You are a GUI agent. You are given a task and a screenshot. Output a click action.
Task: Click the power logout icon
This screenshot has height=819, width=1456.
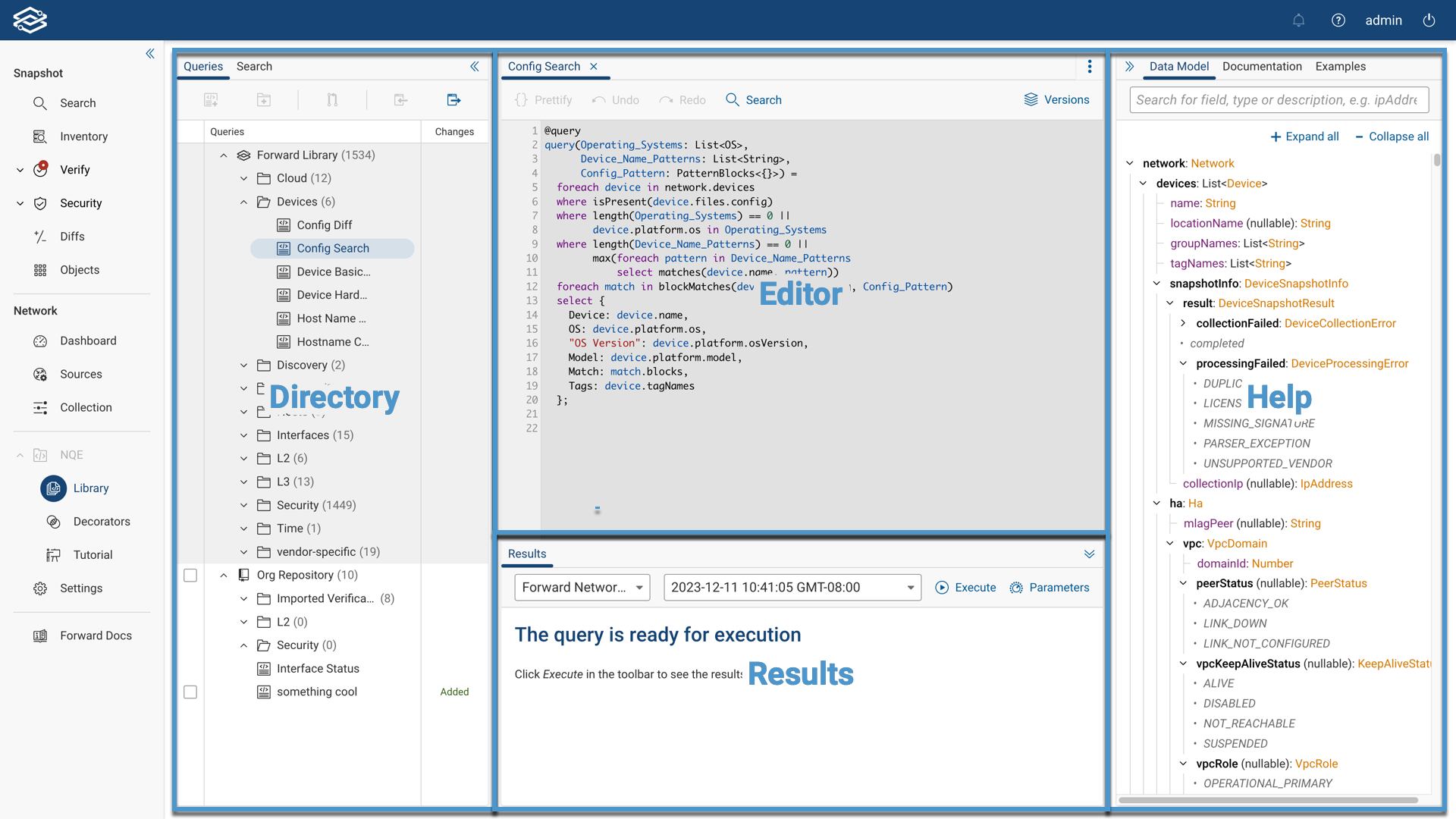point(1429,20)
